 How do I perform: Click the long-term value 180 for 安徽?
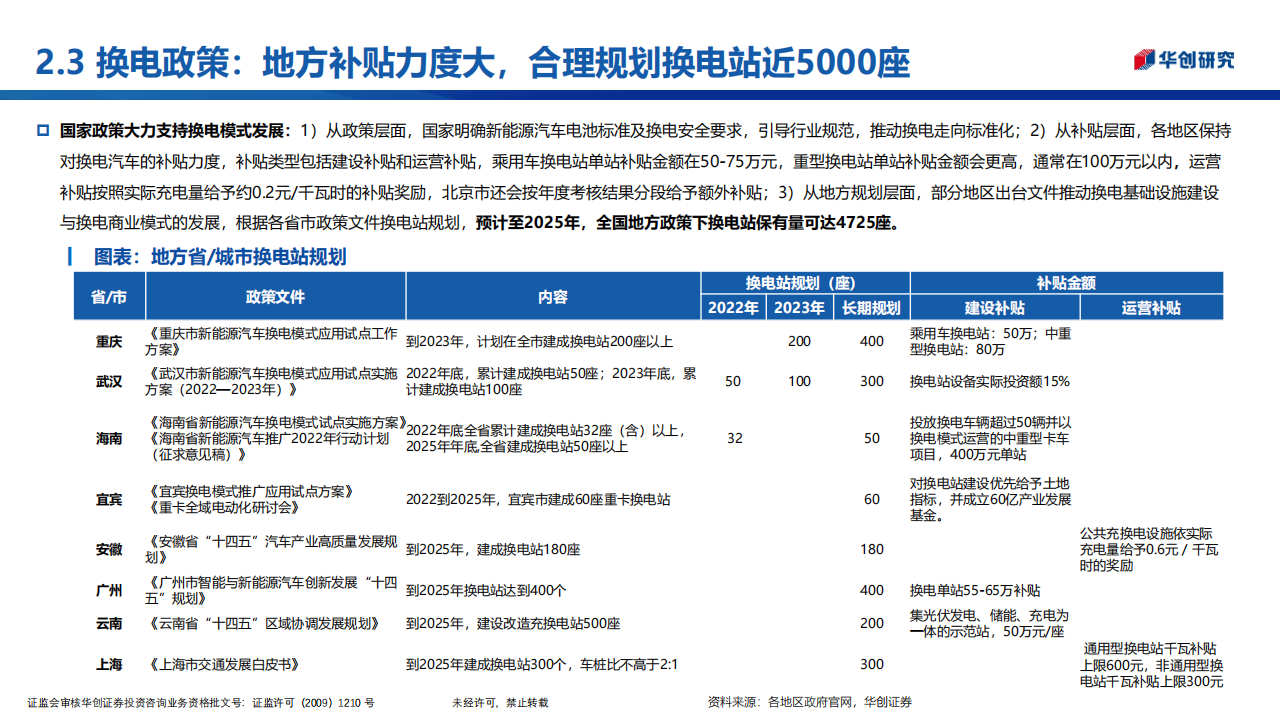[872, 549]
